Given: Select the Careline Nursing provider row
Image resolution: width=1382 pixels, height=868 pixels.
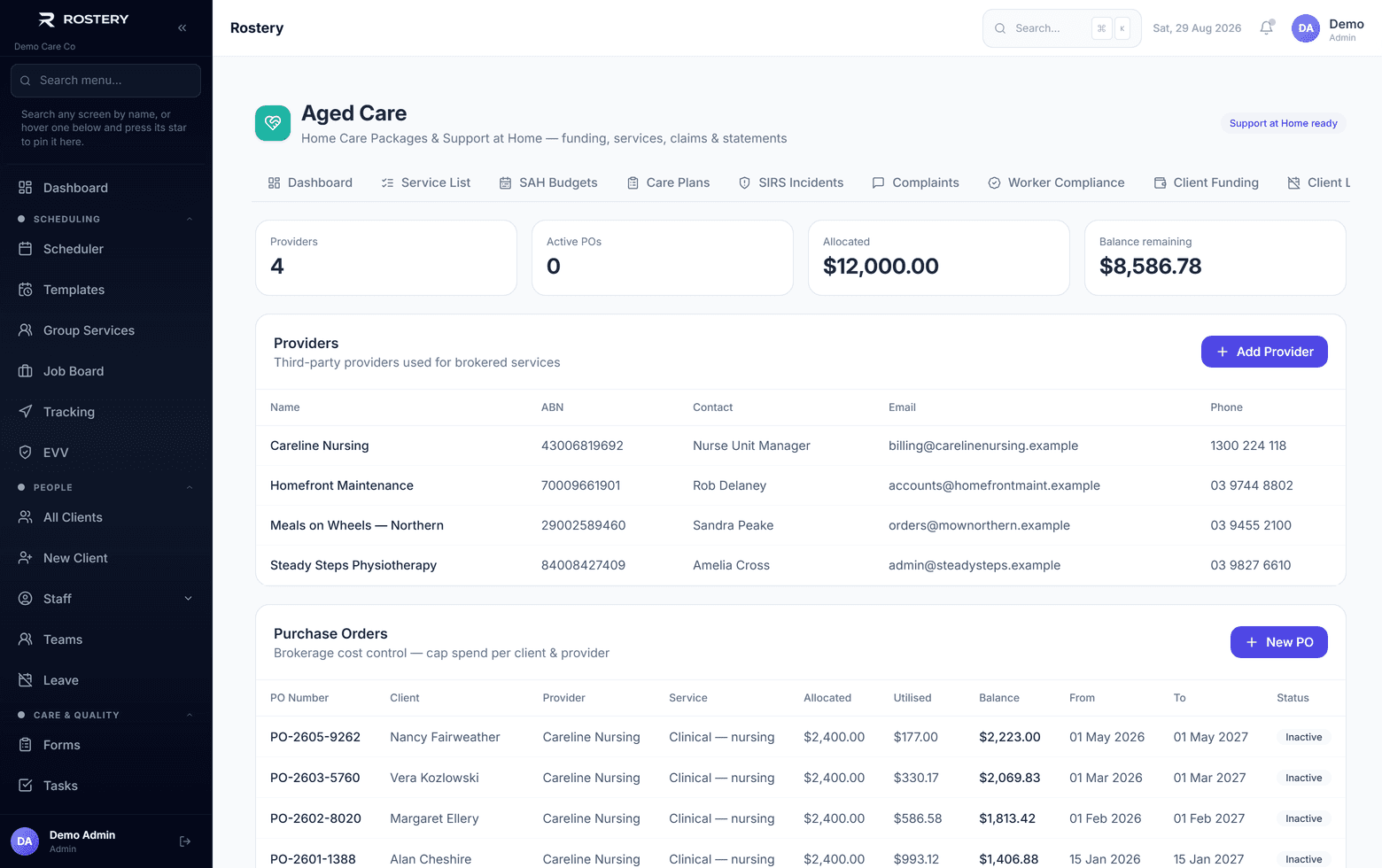Looking at the screenshot, I should click(x=801, y=446).
